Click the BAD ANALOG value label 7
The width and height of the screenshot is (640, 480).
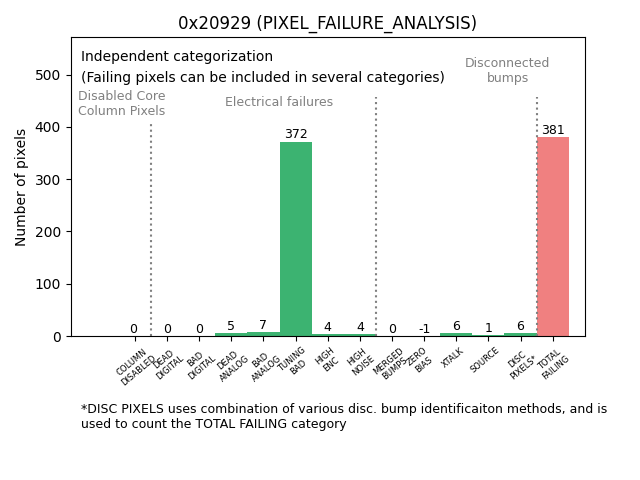(263, 325)
